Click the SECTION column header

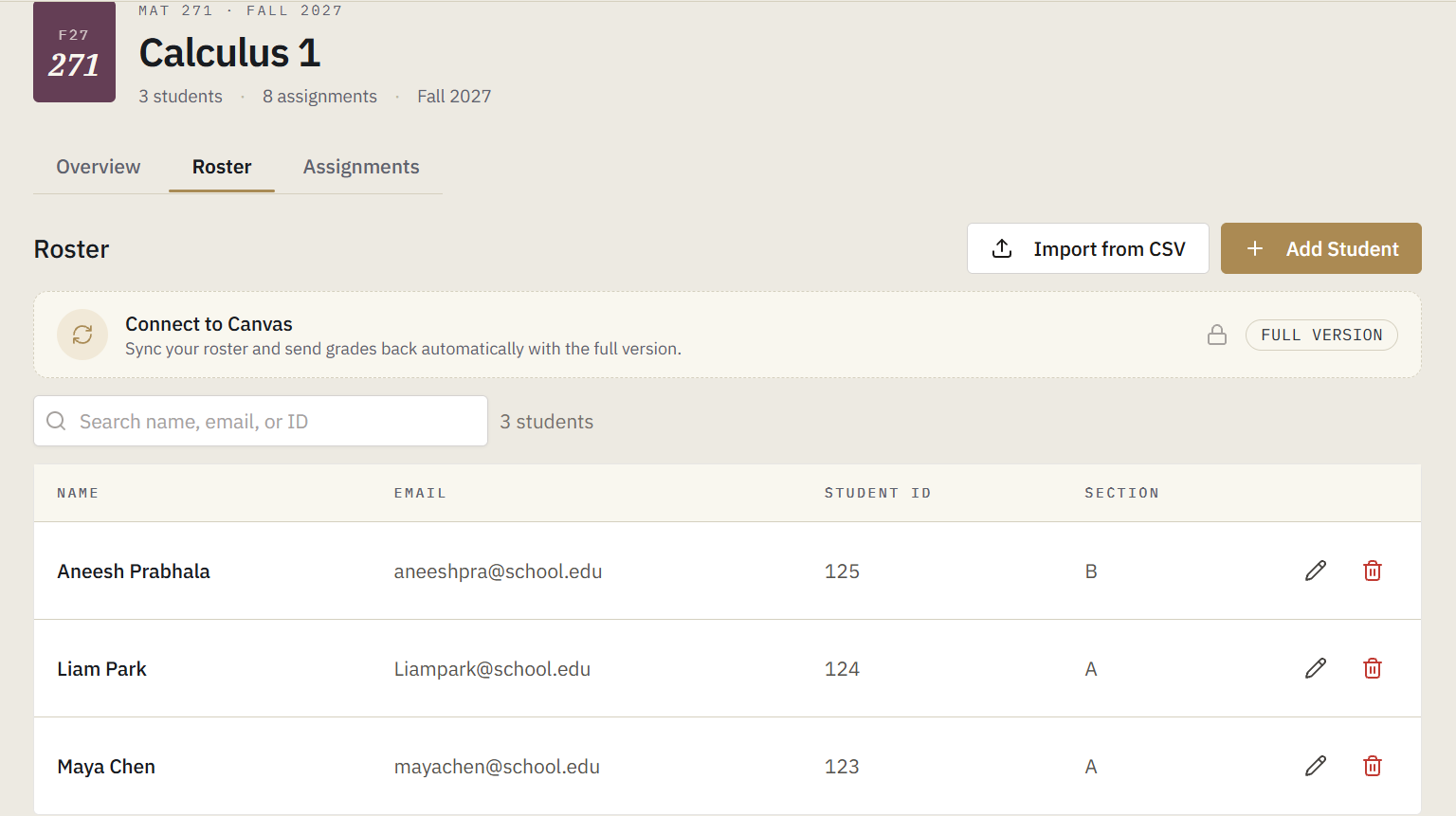[1122, 493]
